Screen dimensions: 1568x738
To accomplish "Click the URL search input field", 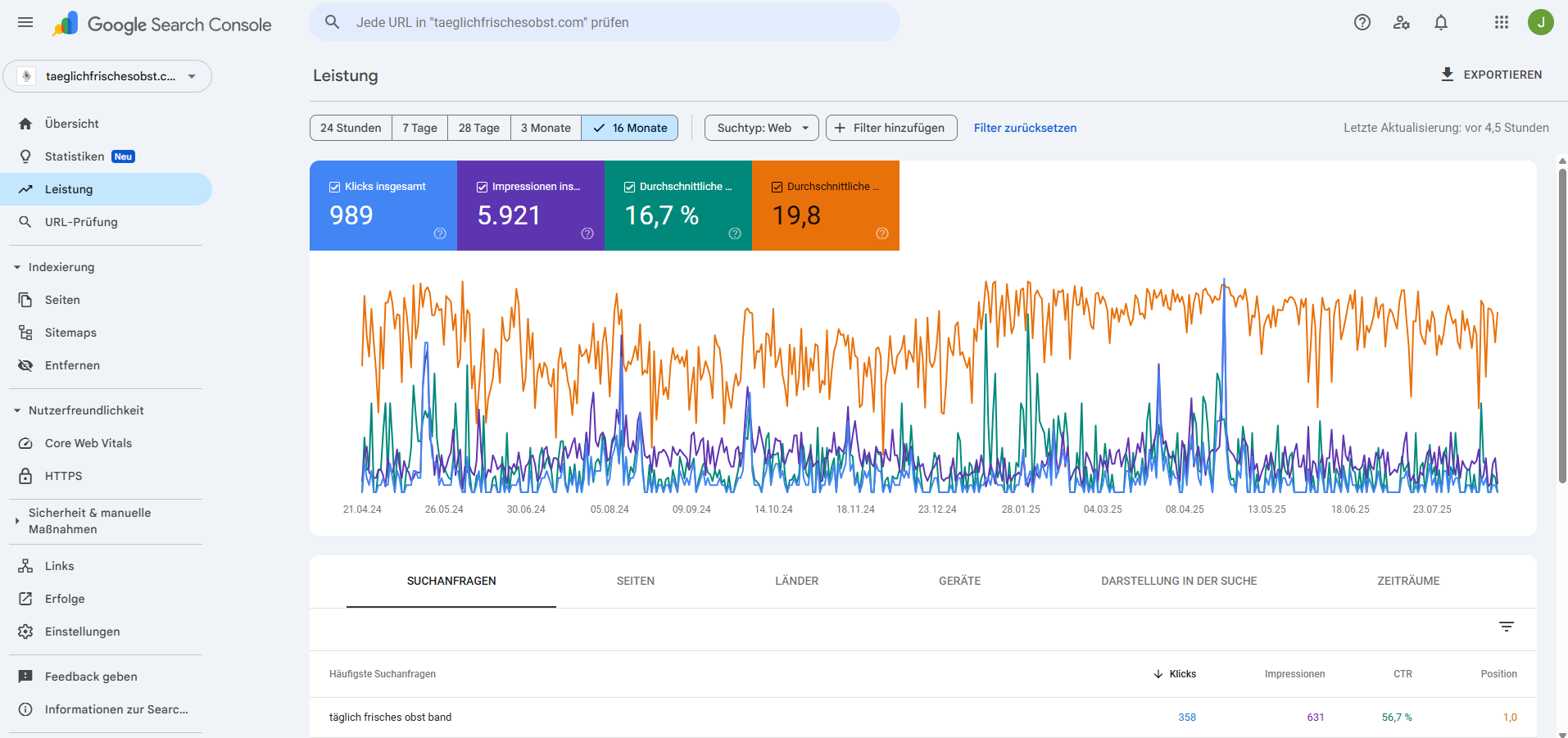I will 604,22.
